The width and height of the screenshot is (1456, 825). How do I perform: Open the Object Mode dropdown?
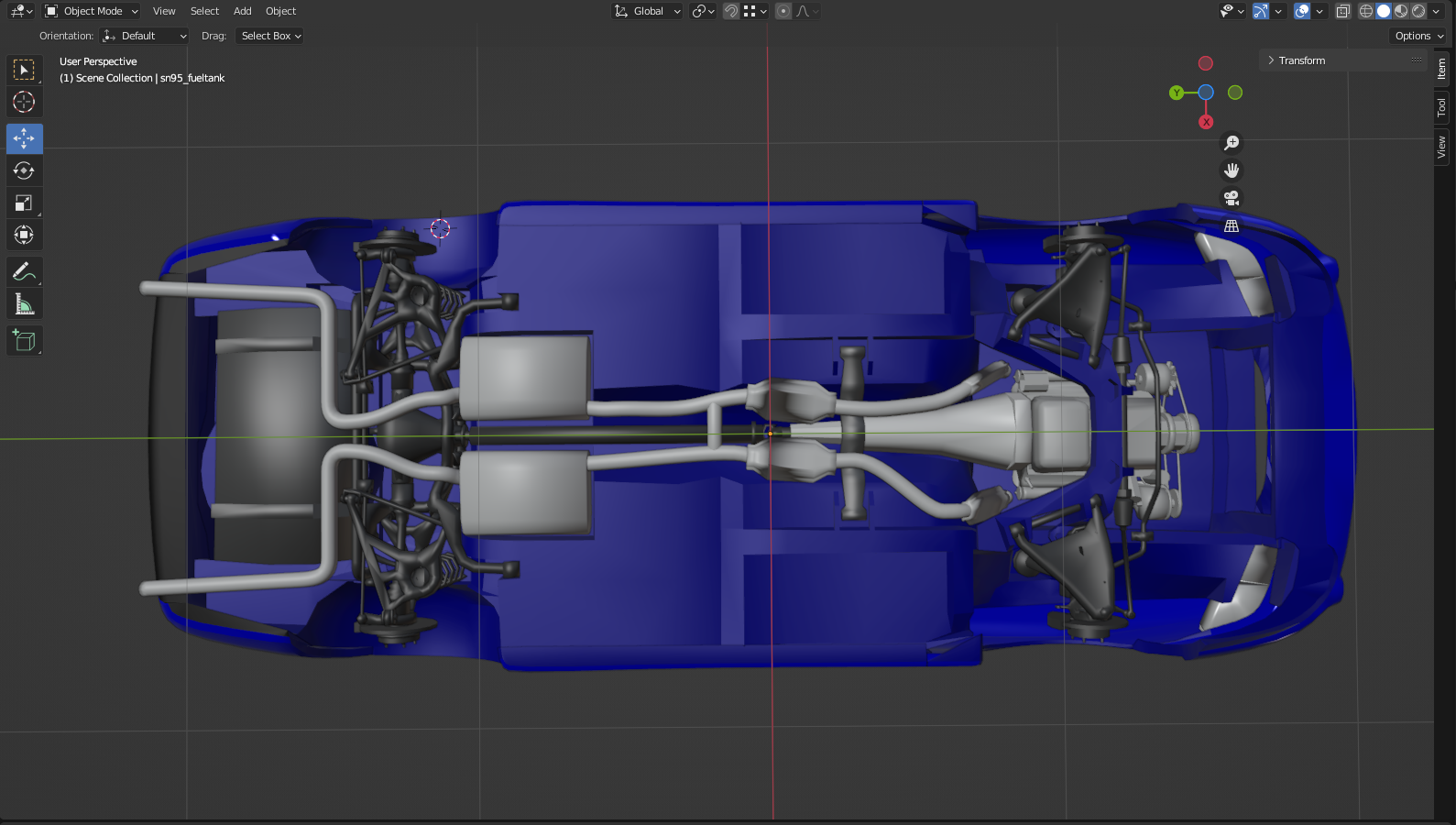(92, 11)
